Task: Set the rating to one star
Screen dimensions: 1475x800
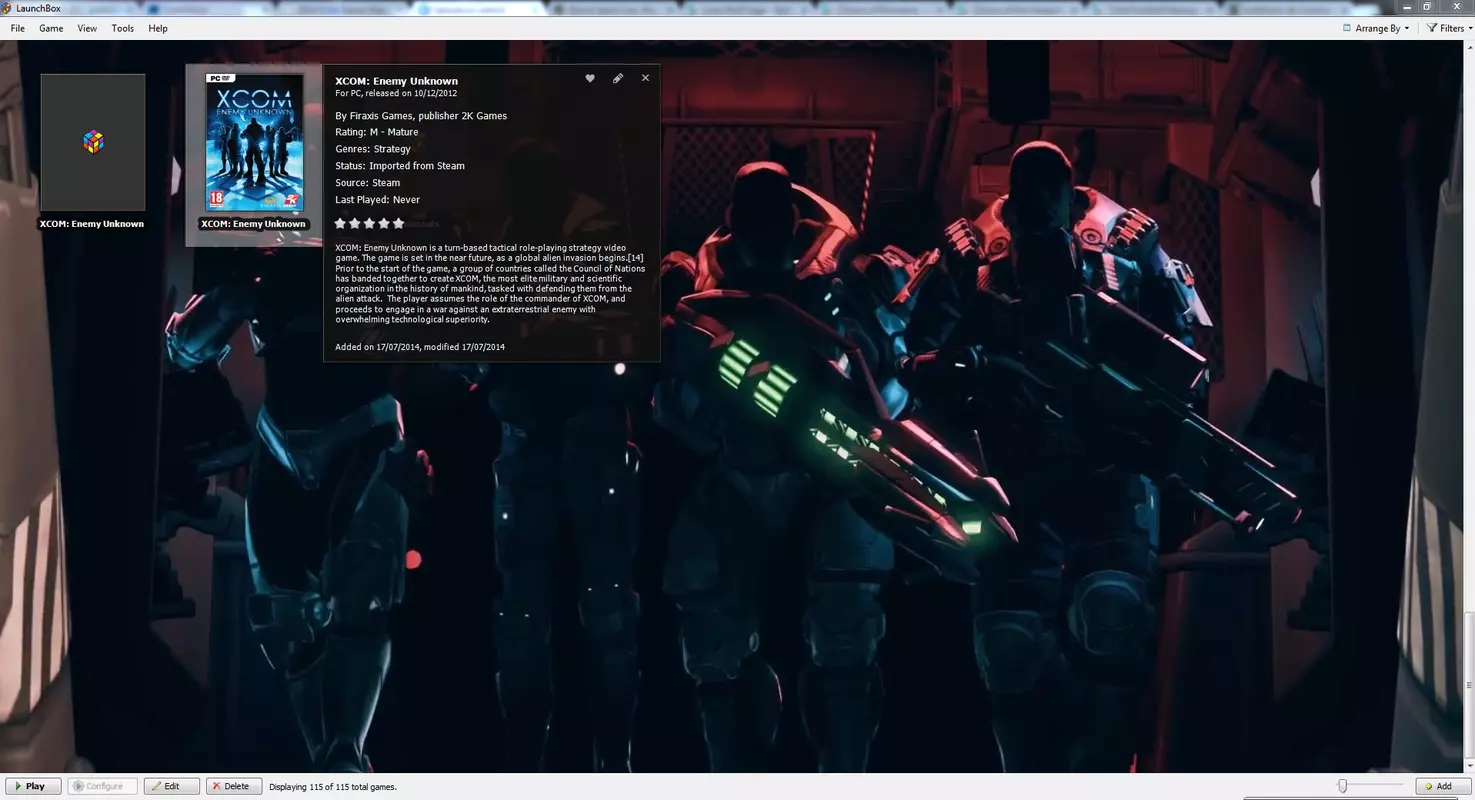Action: click(340, 223)
